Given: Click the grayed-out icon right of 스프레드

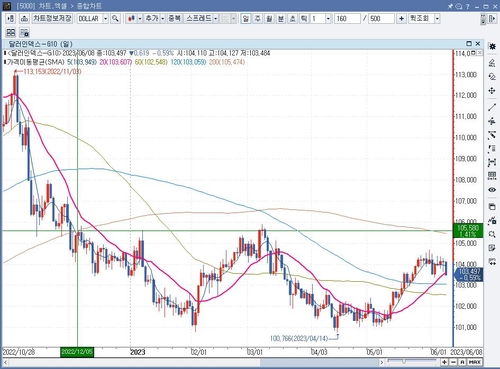Looking at the screenshot, I should coord(225,19).
